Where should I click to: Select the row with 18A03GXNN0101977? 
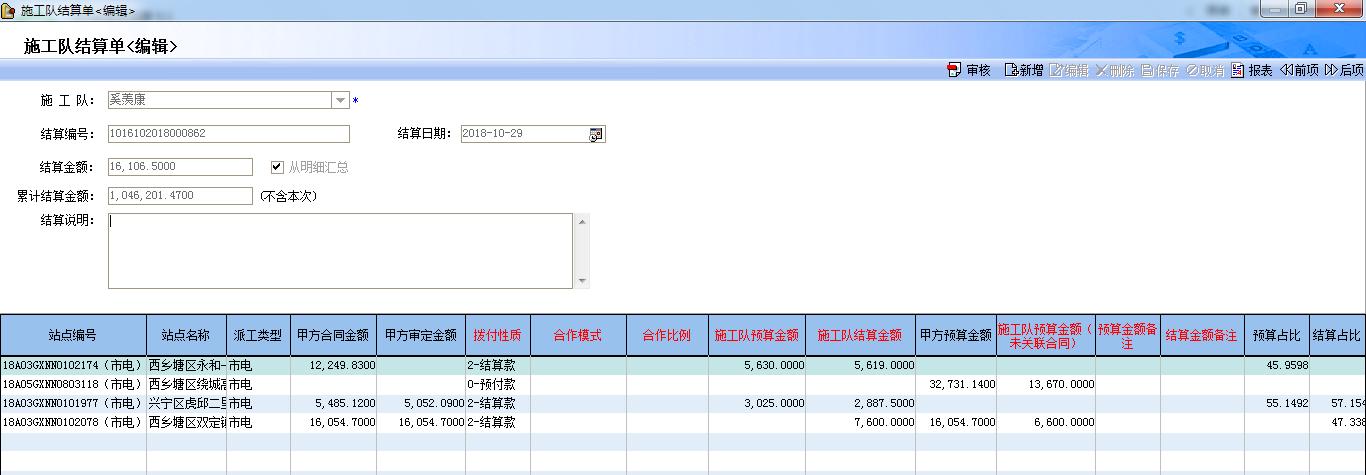pos(73,403)
